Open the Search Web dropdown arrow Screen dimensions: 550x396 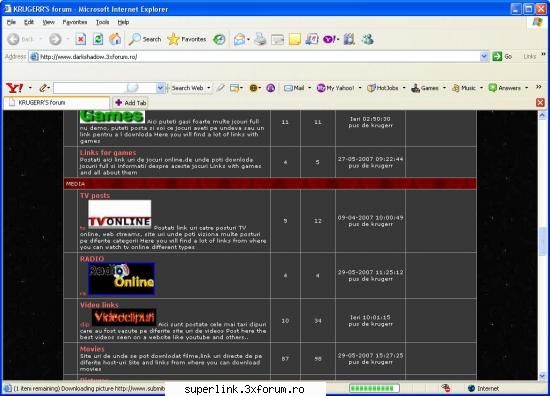coord(209,88)
